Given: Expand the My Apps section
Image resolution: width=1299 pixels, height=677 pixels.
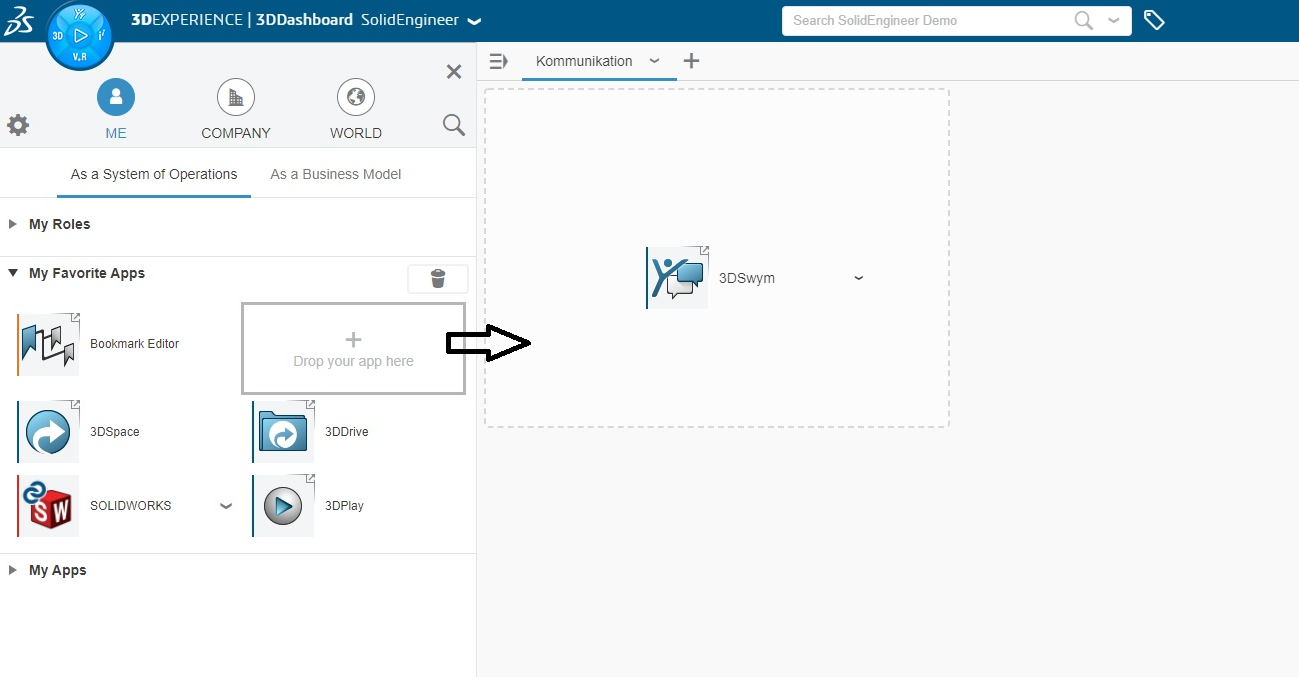Looking at the screenshot, I should 13,570.
